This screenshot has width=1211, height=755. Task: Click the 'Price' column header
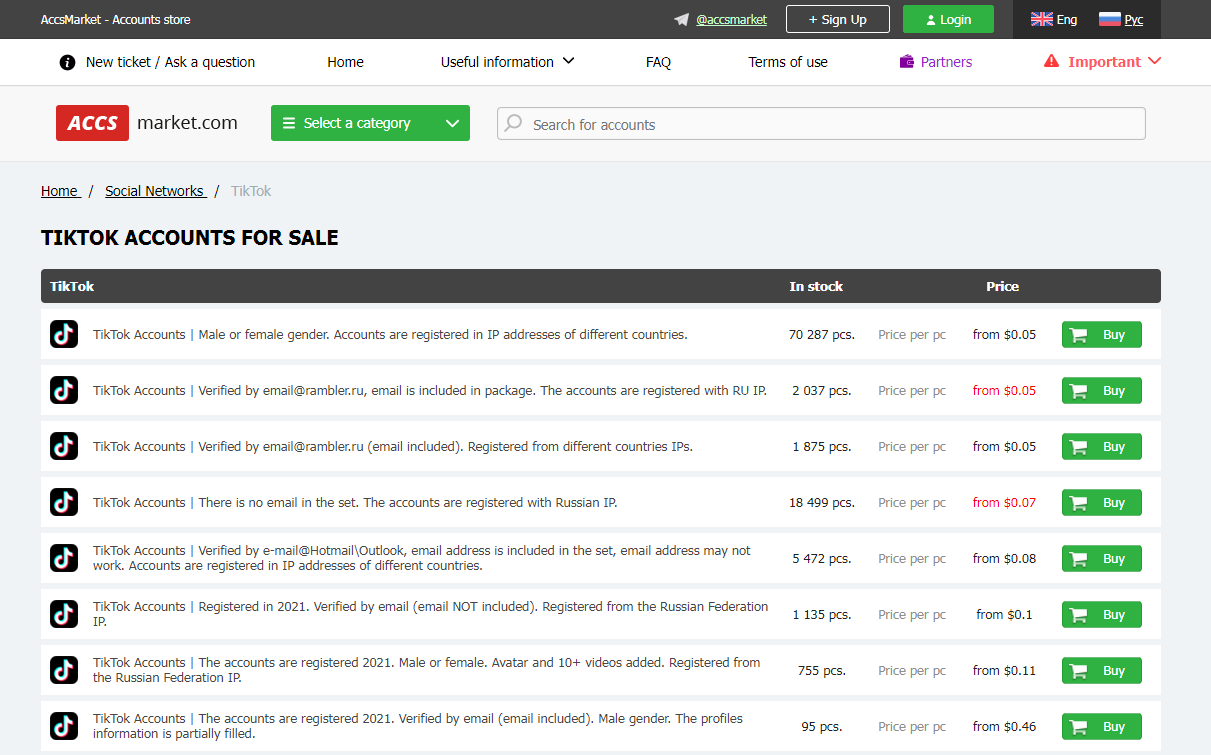coord(1002,286)
